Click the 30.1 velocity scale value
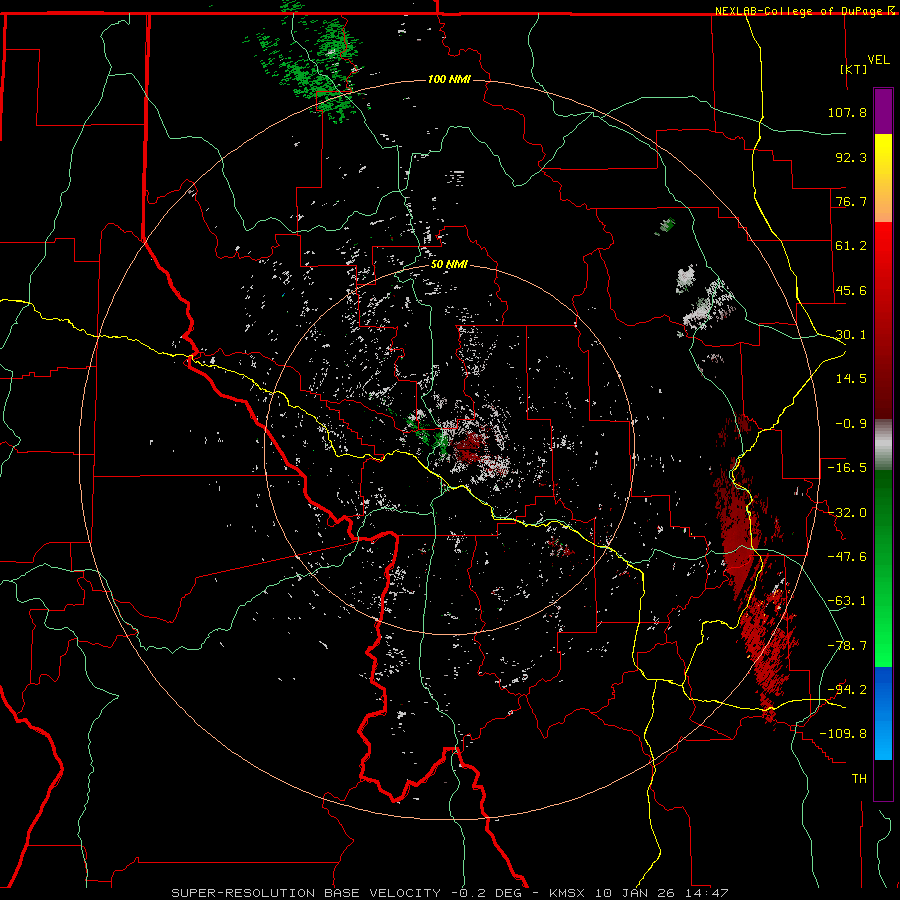 851,335
